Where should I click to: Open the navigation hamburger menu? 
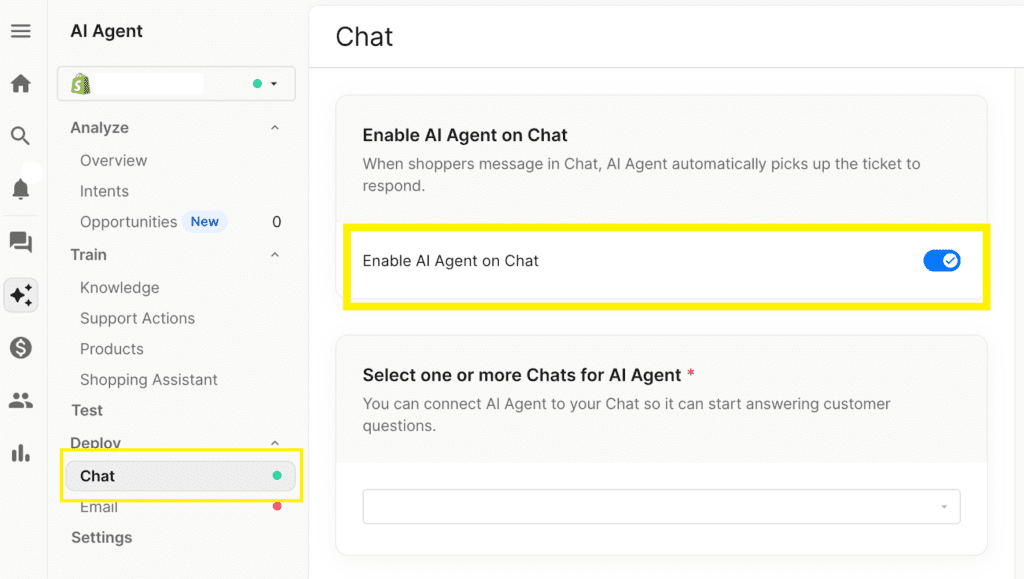pyautogui.click(x=20, y=31)
